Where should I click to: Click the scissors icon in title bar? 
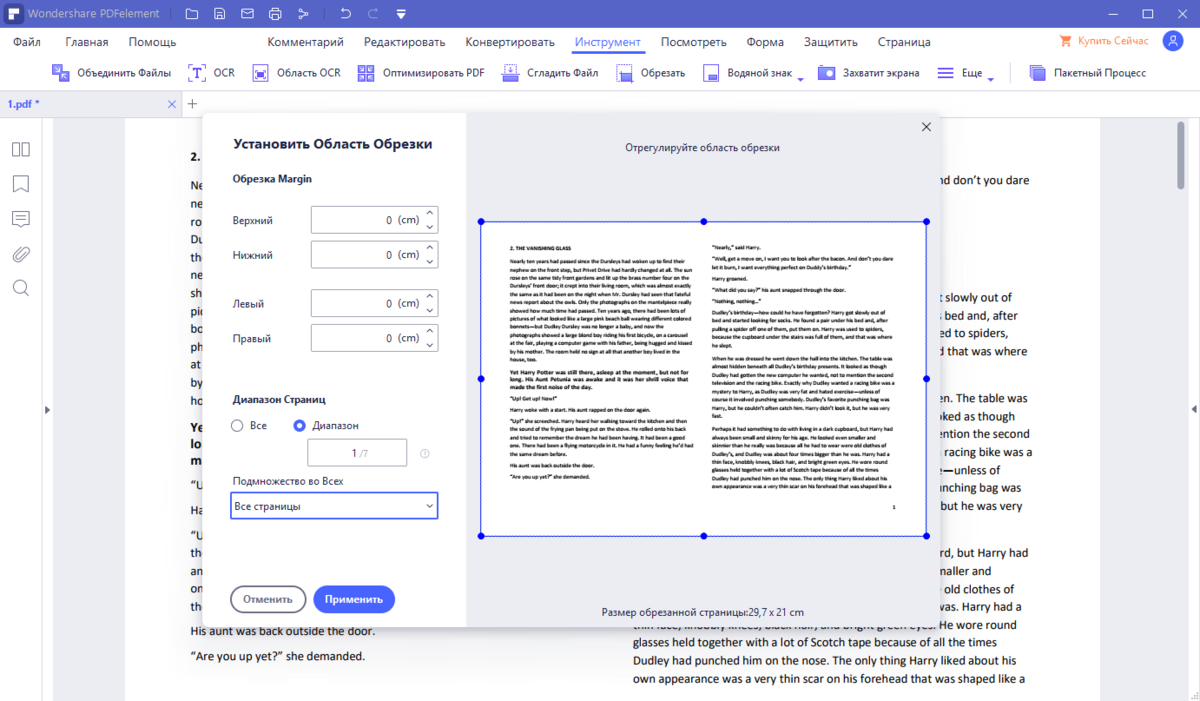[303, 14]
